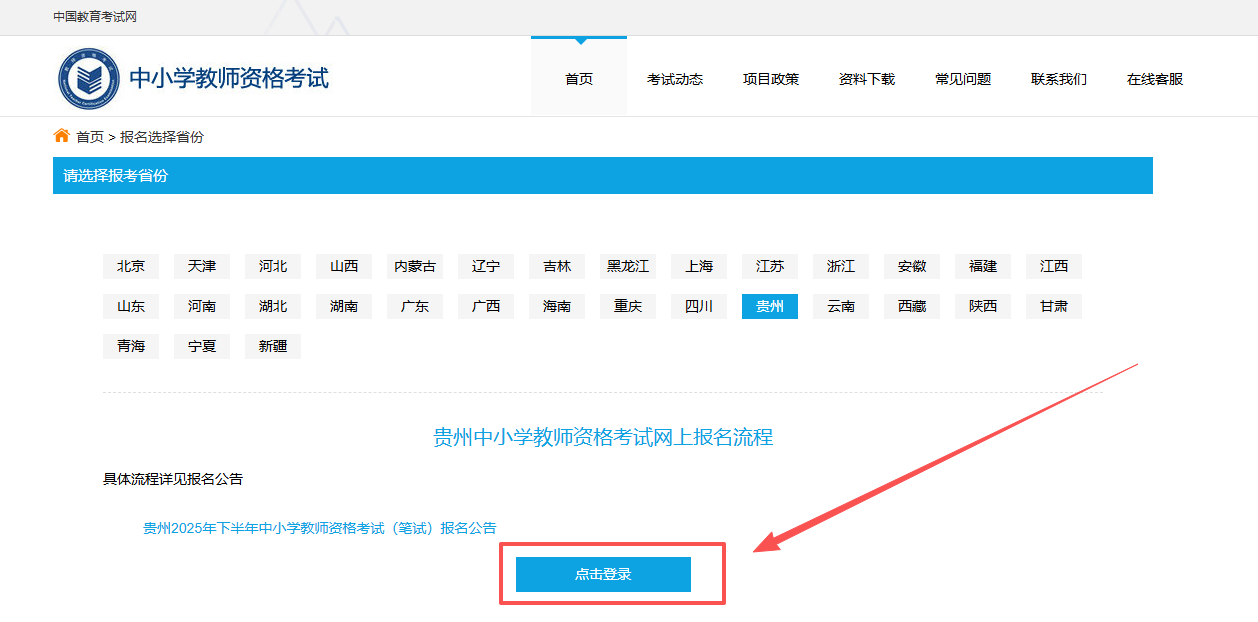Open the 首页 navigation tab
The image size is (1258, 622).
coord(579,79)
